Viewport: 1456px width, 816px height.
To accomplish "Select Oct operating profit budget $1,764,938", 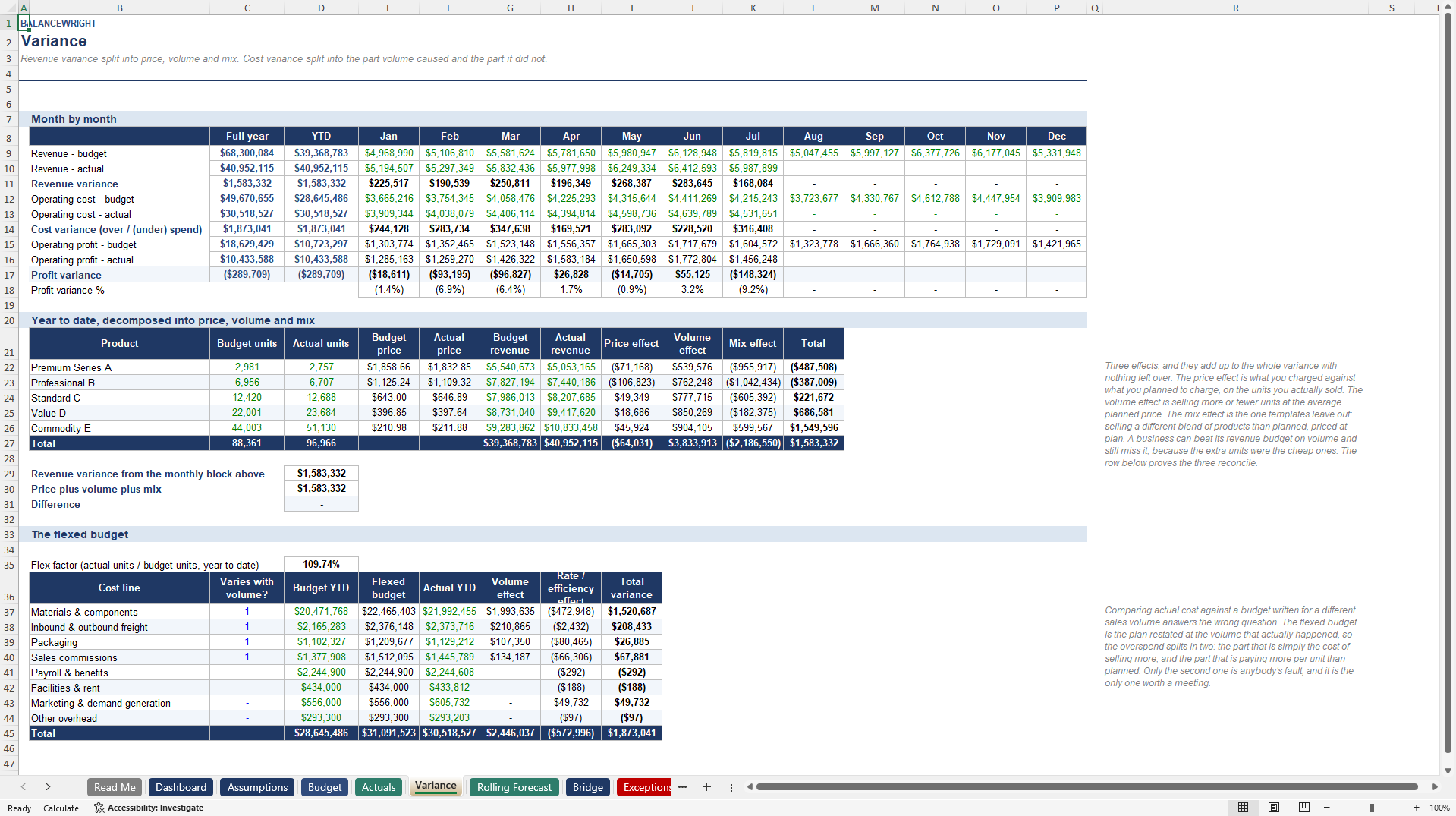I will click(935, 244).
